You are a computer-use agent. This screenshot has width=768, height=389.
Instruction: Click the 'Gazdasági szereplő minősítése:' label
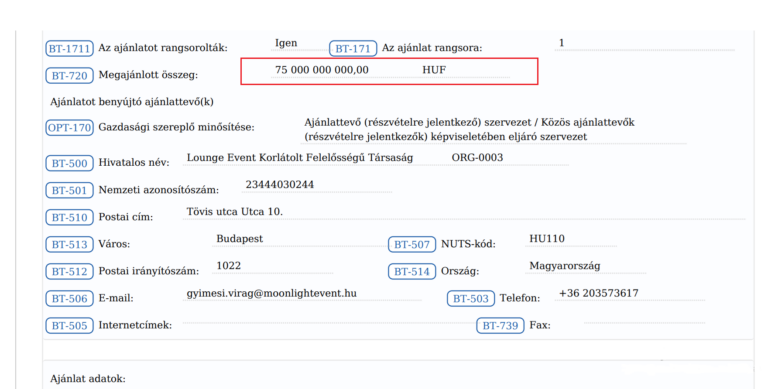176,127
